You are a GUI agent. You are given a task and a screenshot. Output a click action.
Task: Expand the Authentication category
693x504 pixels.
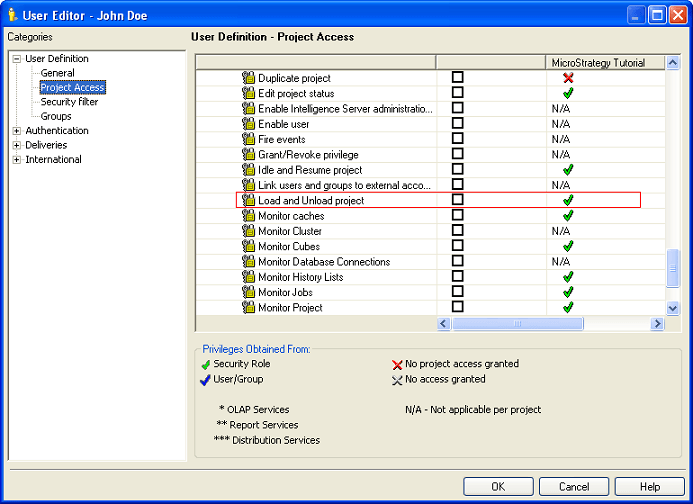tap(17, 131)
